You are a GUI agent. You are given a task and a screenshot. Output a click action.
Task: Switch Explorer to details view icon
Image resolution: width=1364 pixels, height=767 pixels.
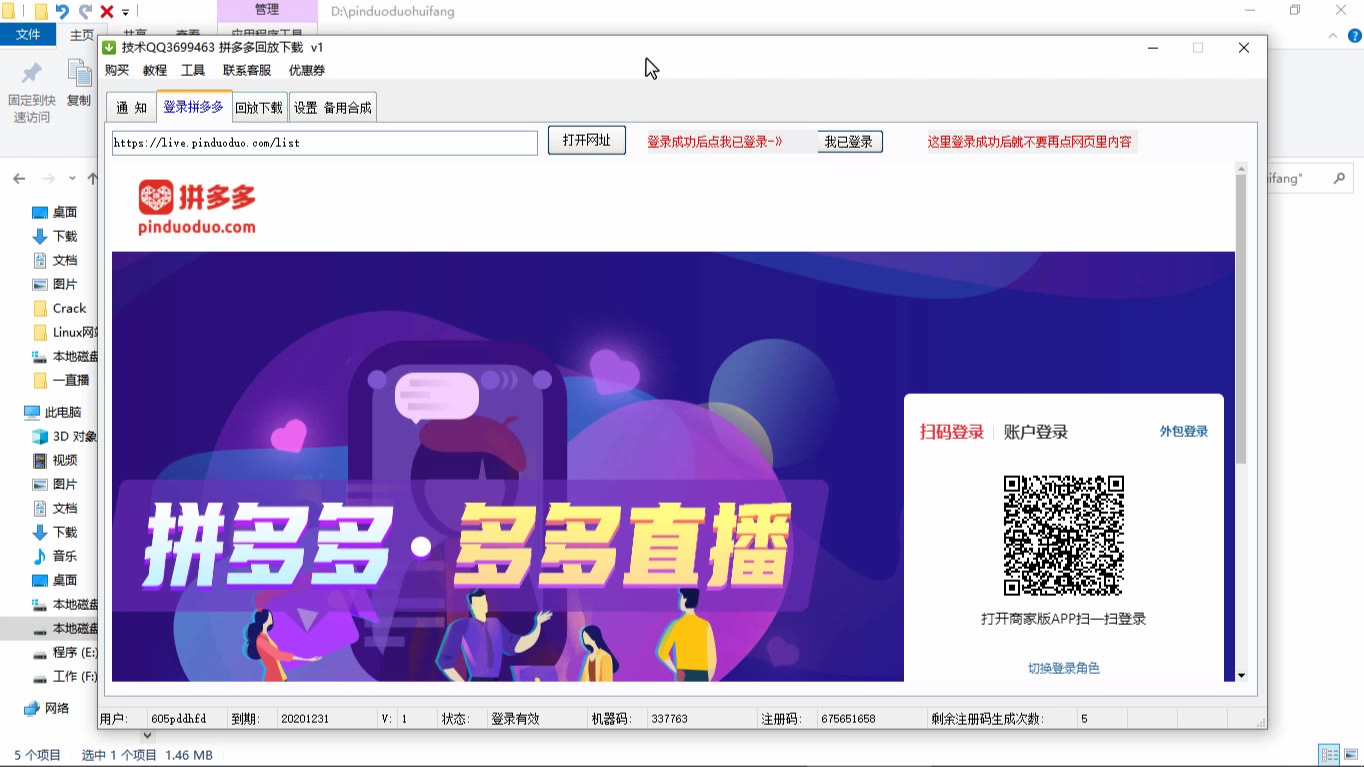coord(1329,755)
